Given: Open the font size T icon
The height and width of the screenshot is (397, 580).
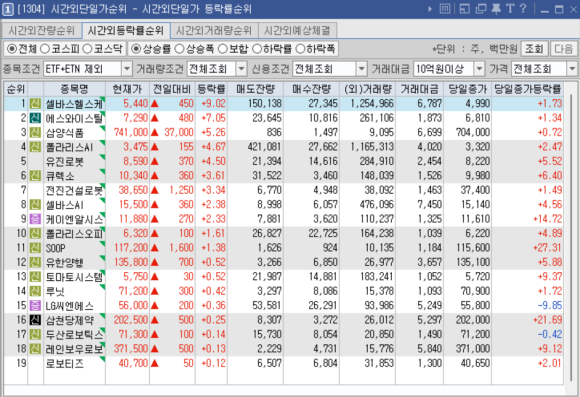Looking at the screenshot, I should coord(510,9).
